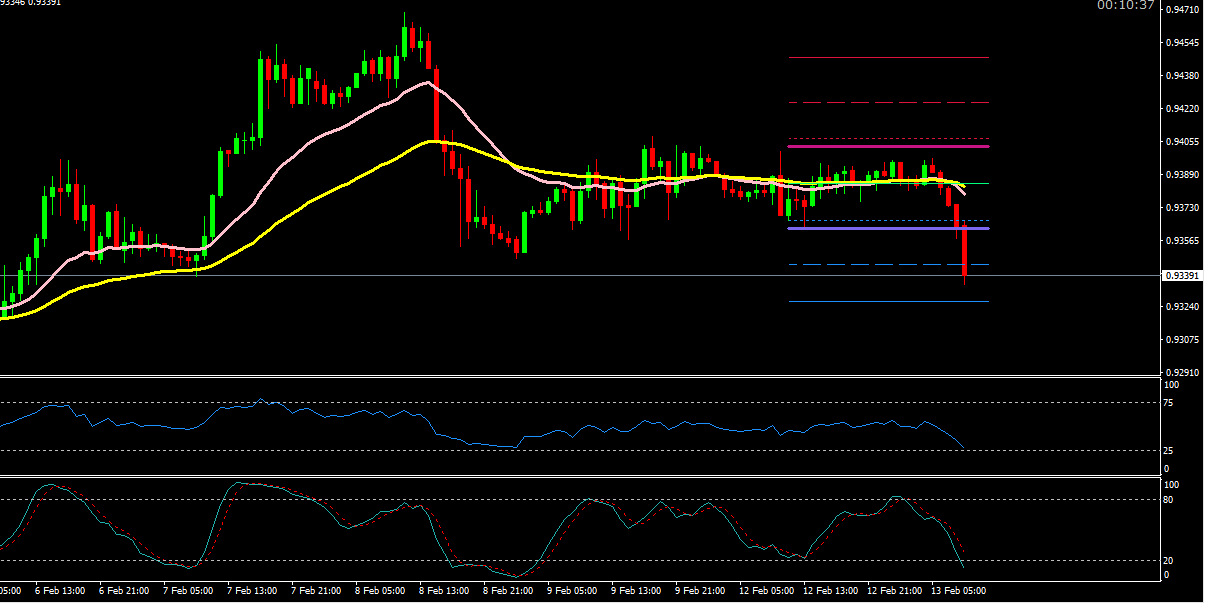Click the 0.94055 price axis label

1185,142
